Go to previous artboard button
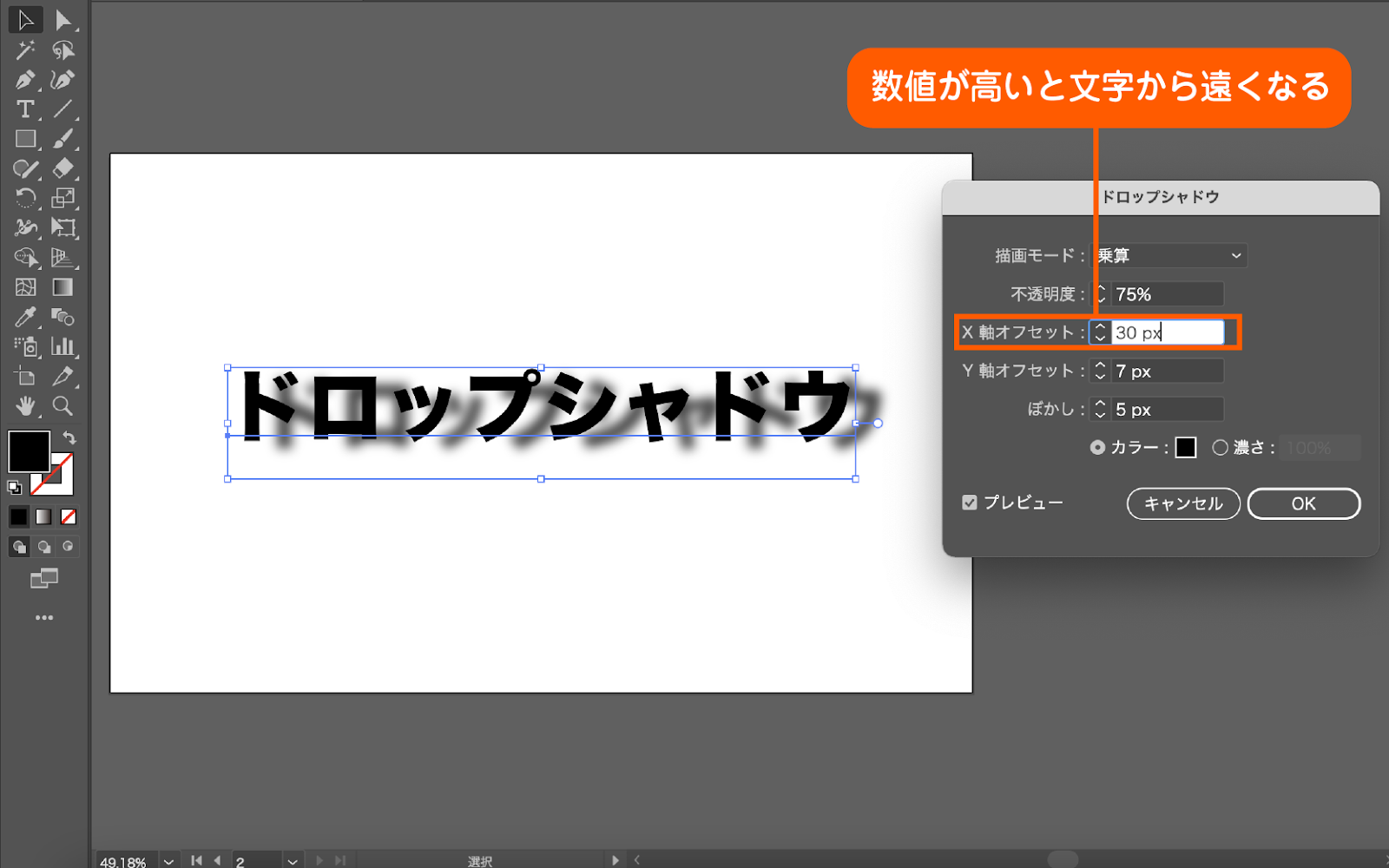The width and height of the screenshot is (1389, 868). tap(217, 860)
